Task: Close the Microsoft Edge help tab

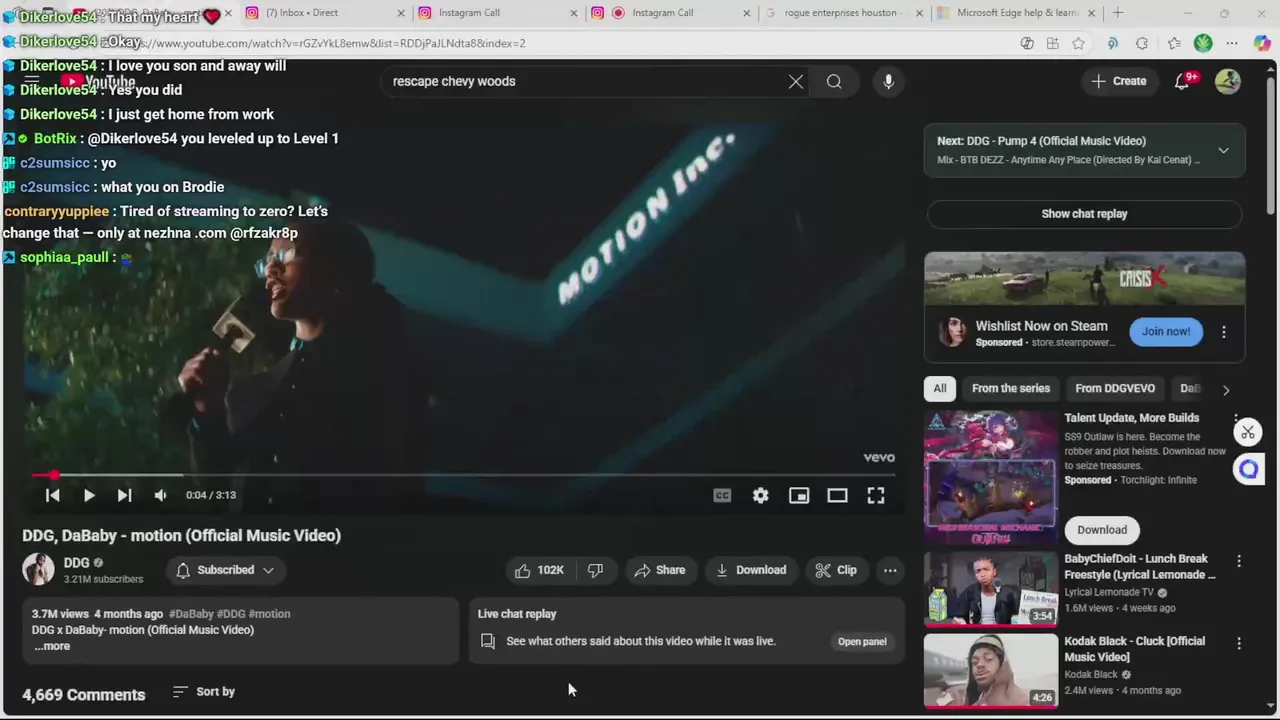Action: tap(1091, 13)
